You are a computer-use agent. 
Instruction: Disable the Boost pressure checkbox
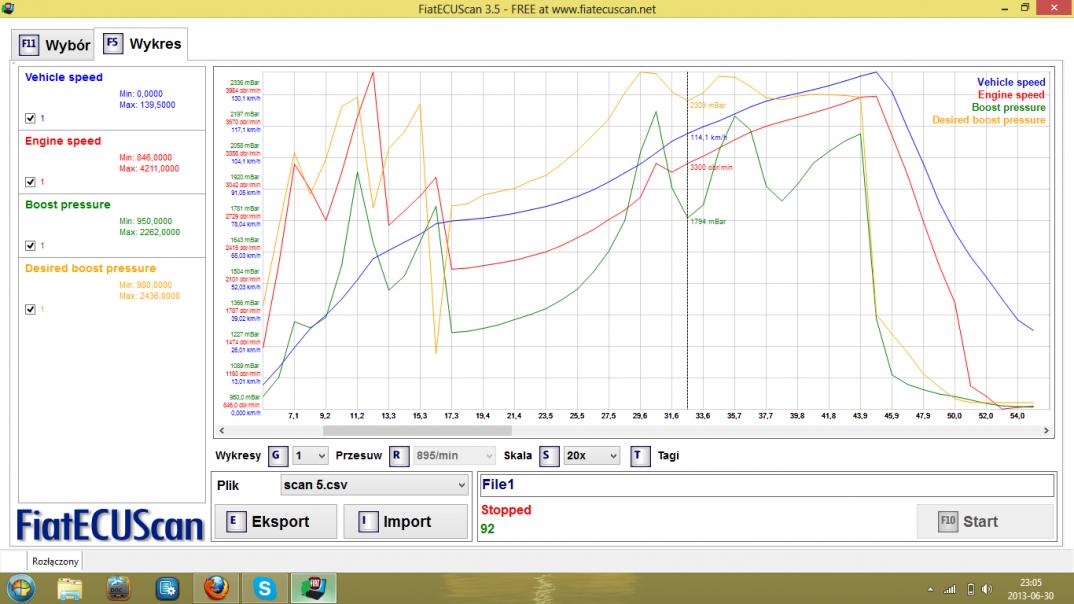pos(30,245)
